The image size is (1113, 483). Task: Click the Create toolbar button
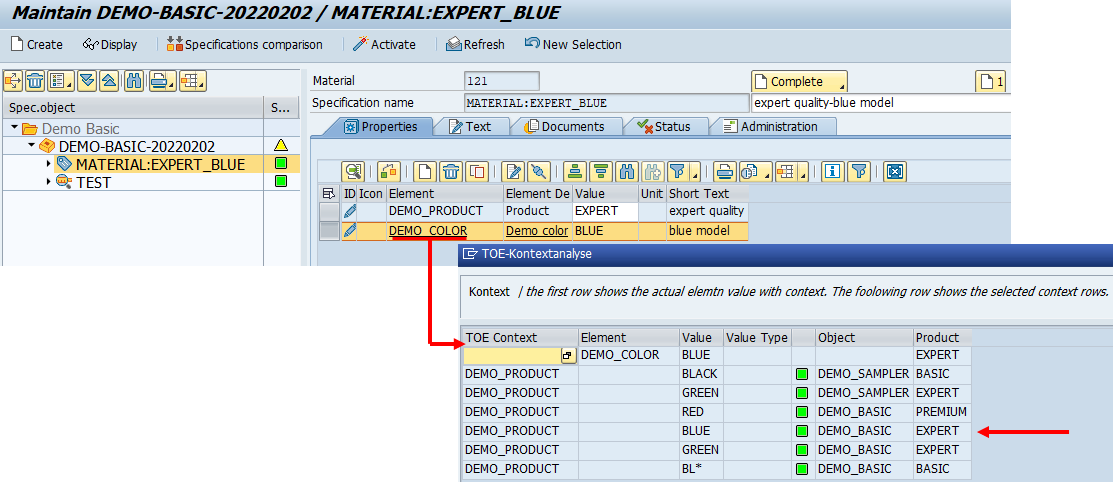37,44
